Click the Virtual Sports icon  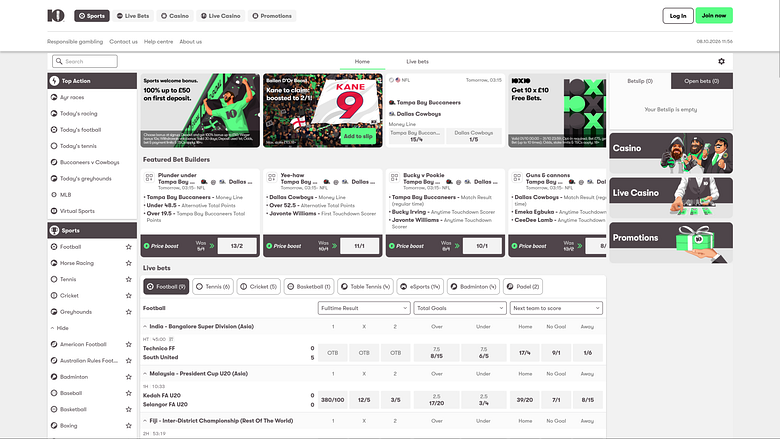point(54,211)
